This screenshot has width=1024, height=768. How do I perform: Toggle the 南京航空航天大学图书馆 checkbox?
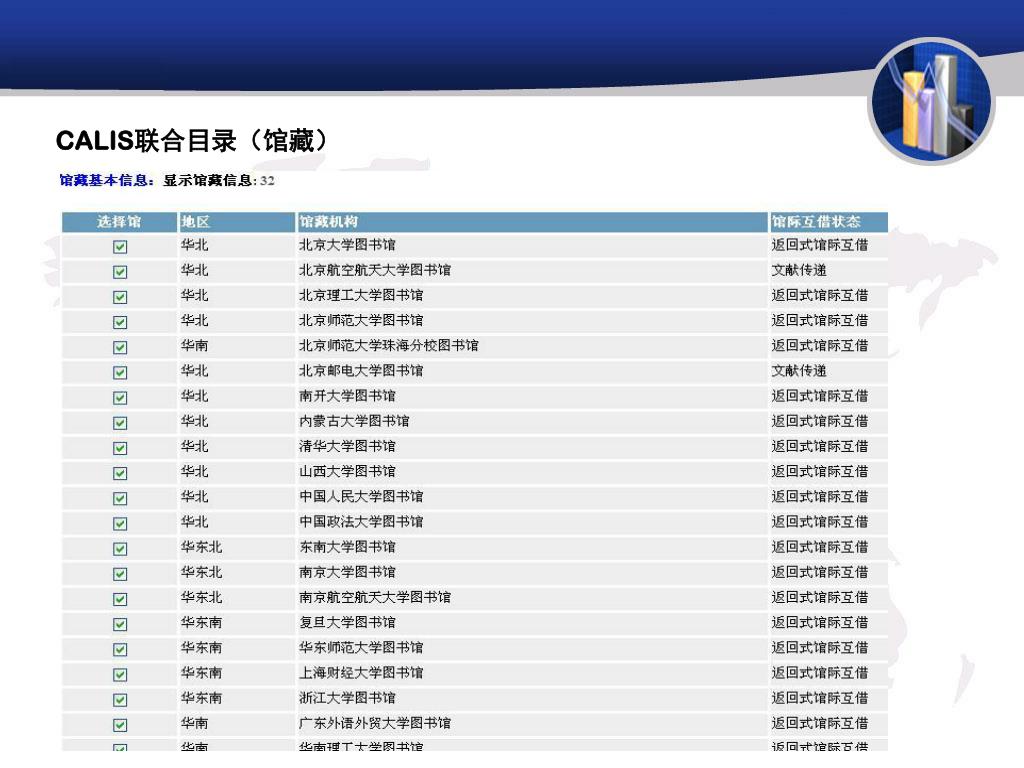120,599
